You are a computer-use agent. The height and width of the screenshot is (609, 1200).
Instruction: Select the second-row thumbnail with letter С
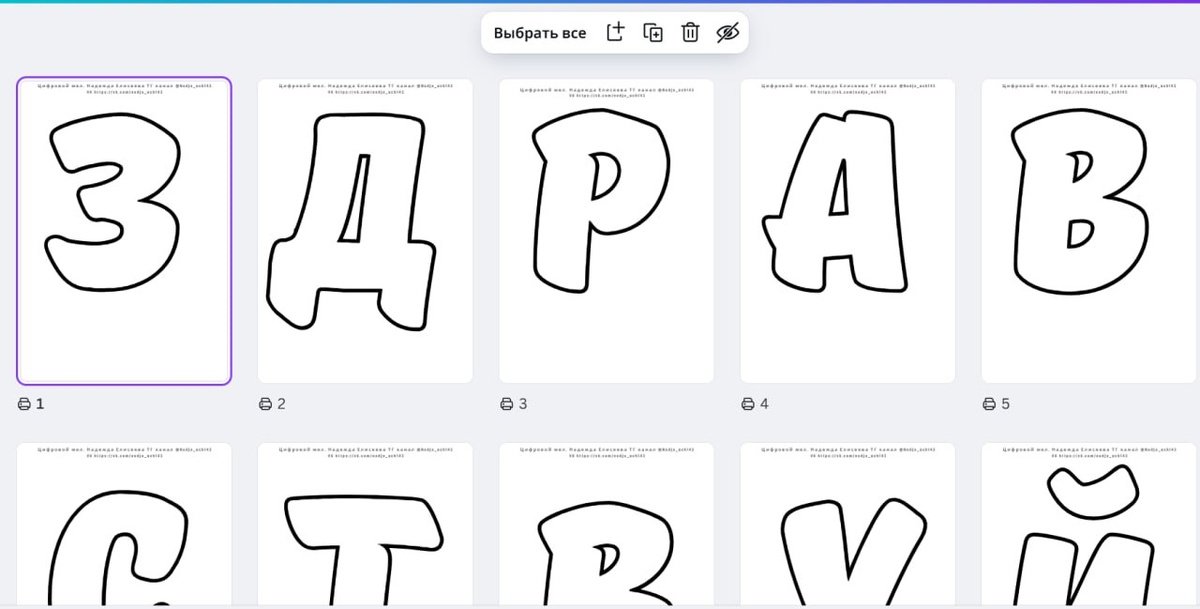[x=124, y=524]
